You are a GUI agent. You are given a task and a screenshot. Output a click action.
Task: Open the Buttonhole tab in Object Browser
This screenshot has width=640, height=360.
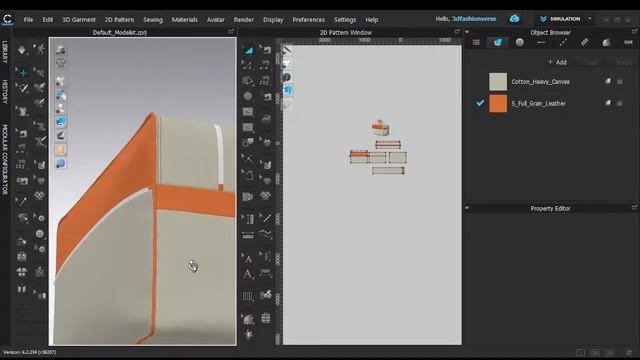tap(541, 42)
